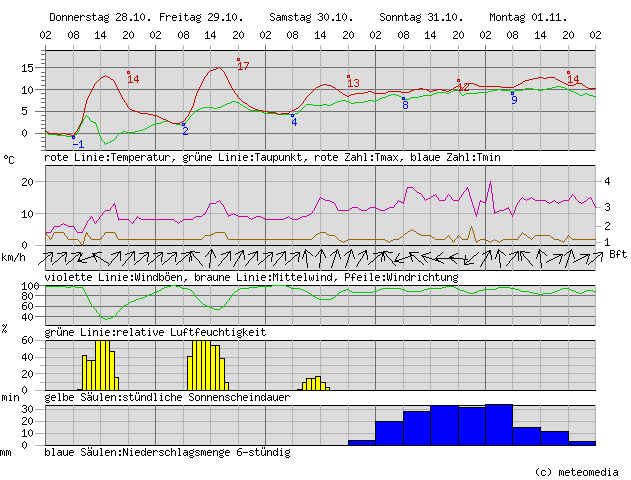Click the blue Tmin value -1
The width and height of the screenshot is (631, 480).
click(79, 144)
